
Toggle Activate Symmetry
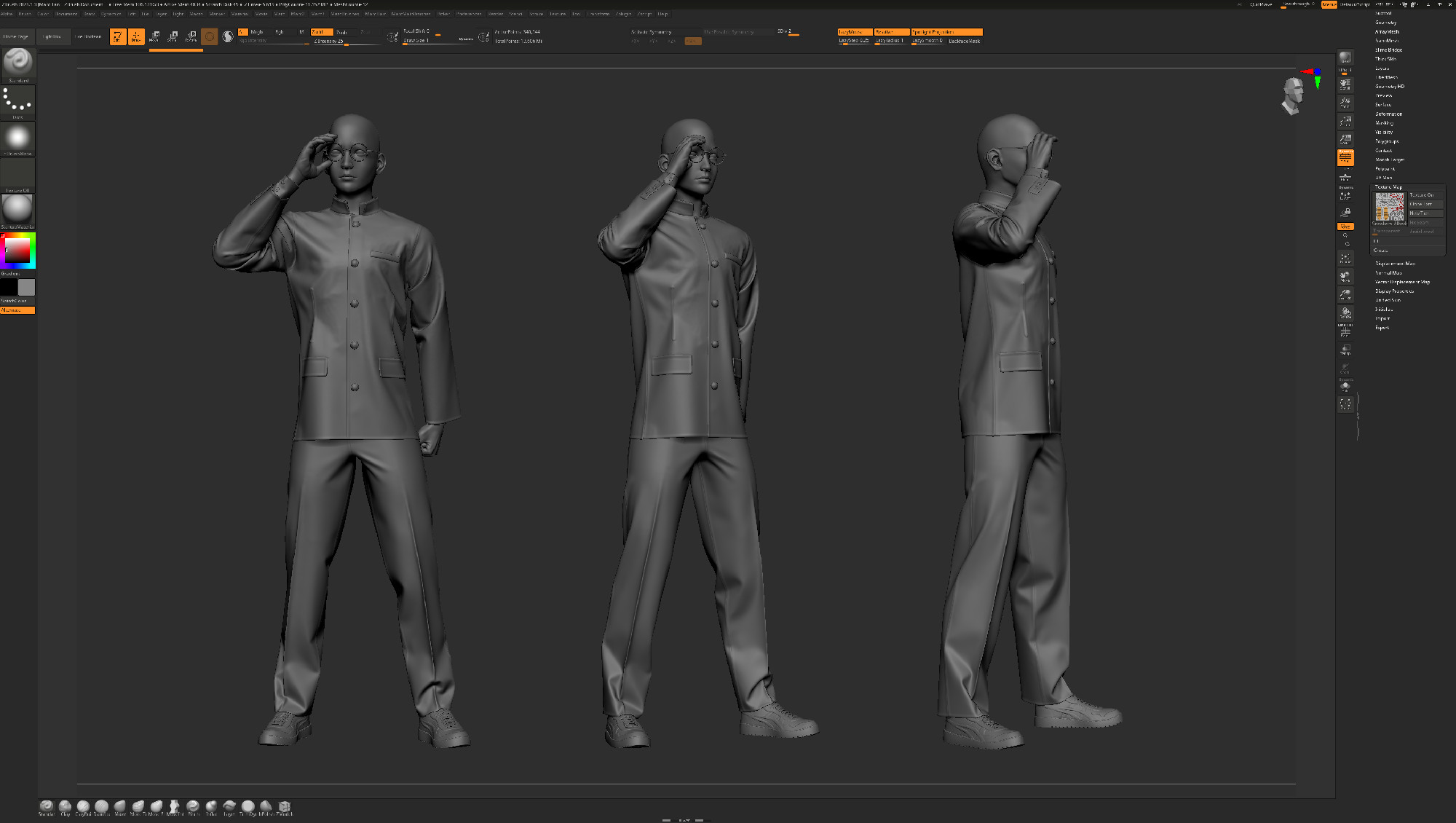pyautogui.click(x=665, y=32)
